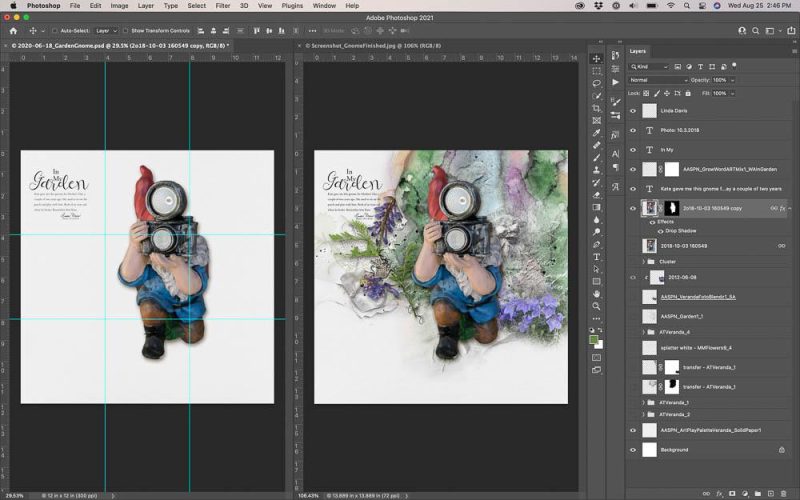Select the Frame tool
Image resolution: width=800 pixels, height=500 pixels.
click(596, 120)
